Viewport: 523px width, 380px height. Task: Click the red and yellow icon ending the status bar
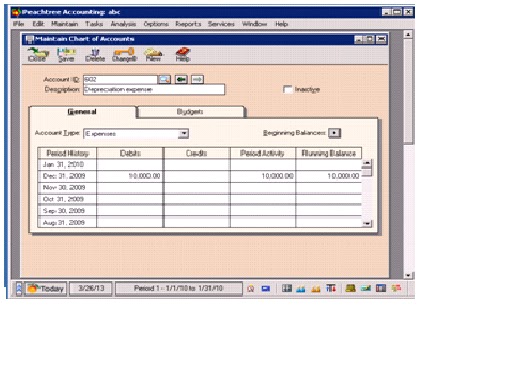tap(396, 288)
